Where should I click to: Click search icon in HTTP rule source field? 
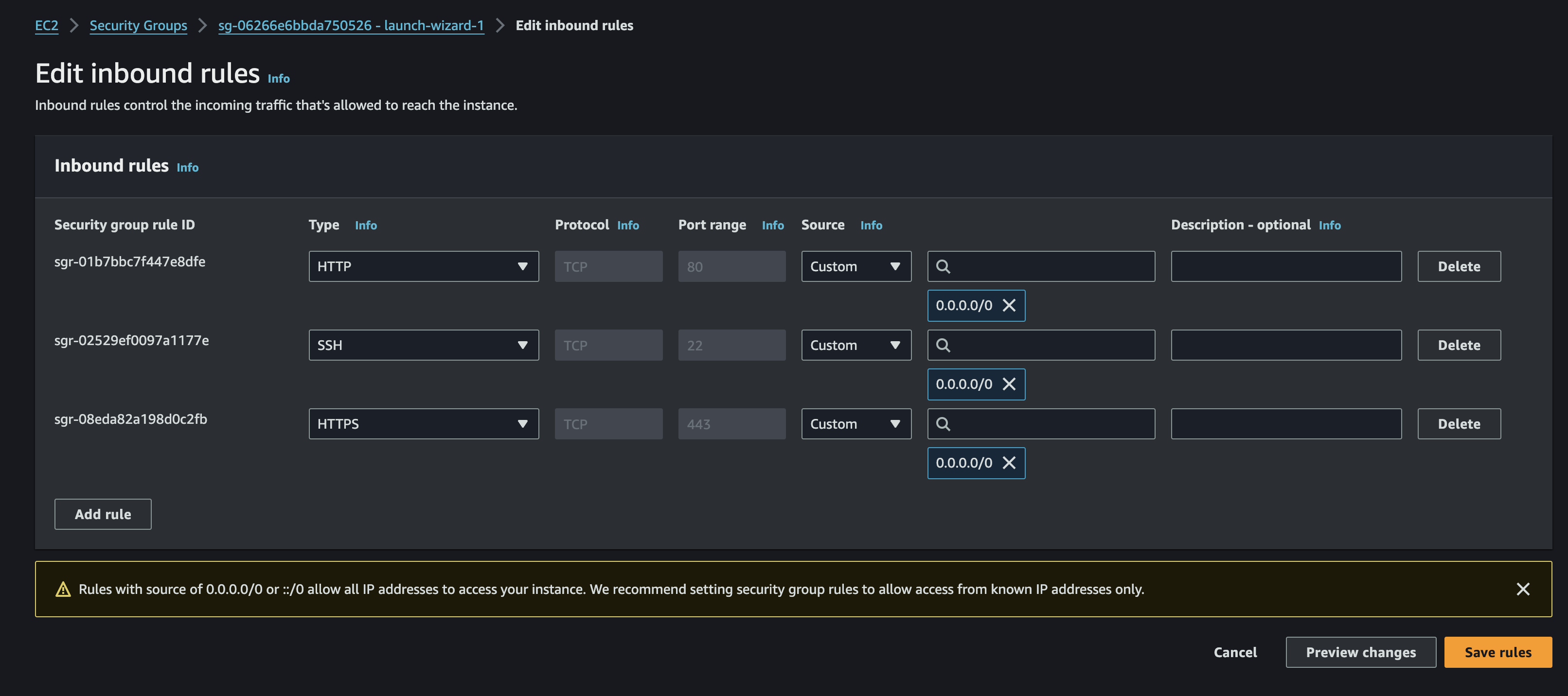click(943, 266)
